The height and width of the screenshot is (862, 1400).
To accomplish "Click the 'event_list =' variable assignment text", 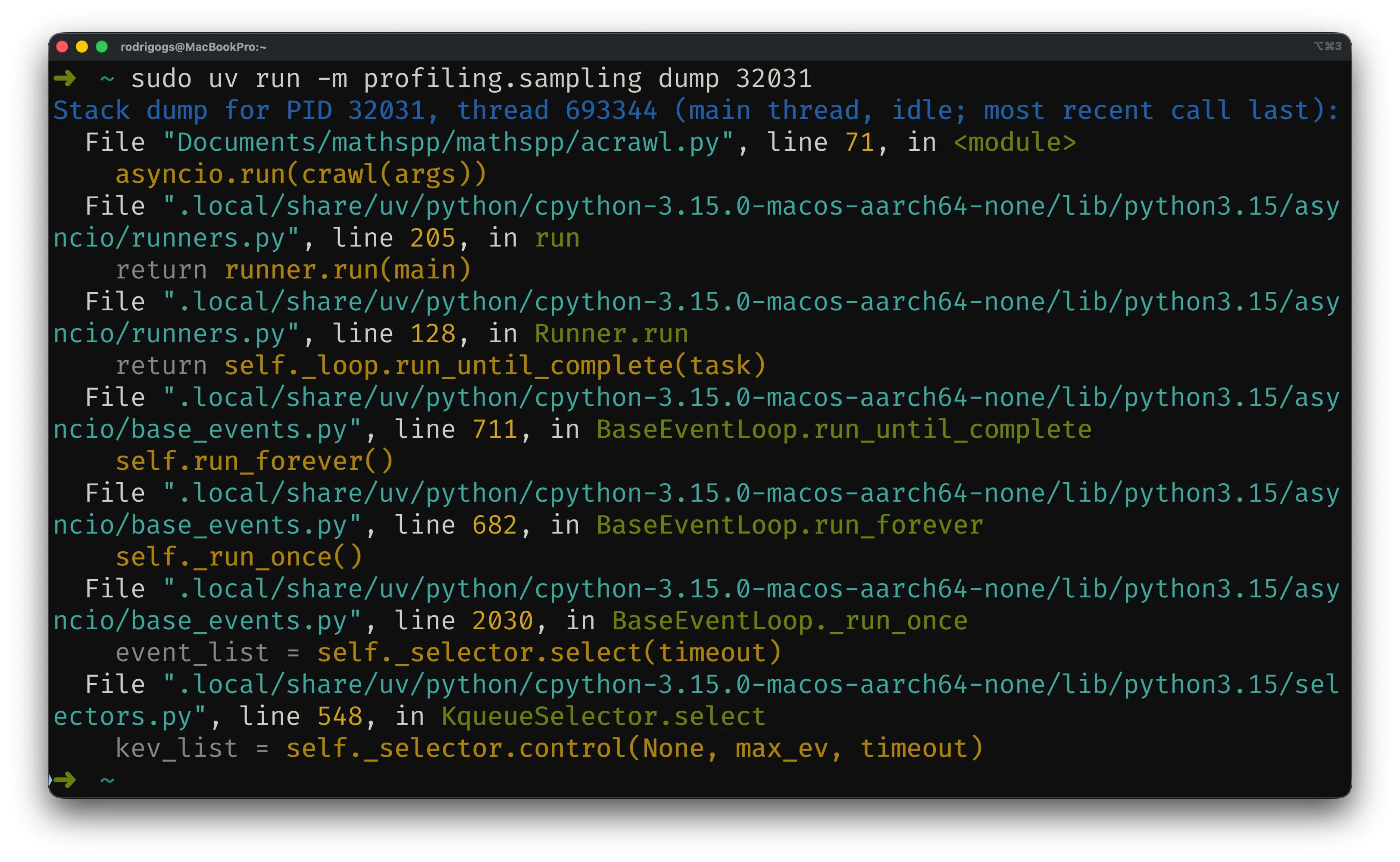I will 207,653.
